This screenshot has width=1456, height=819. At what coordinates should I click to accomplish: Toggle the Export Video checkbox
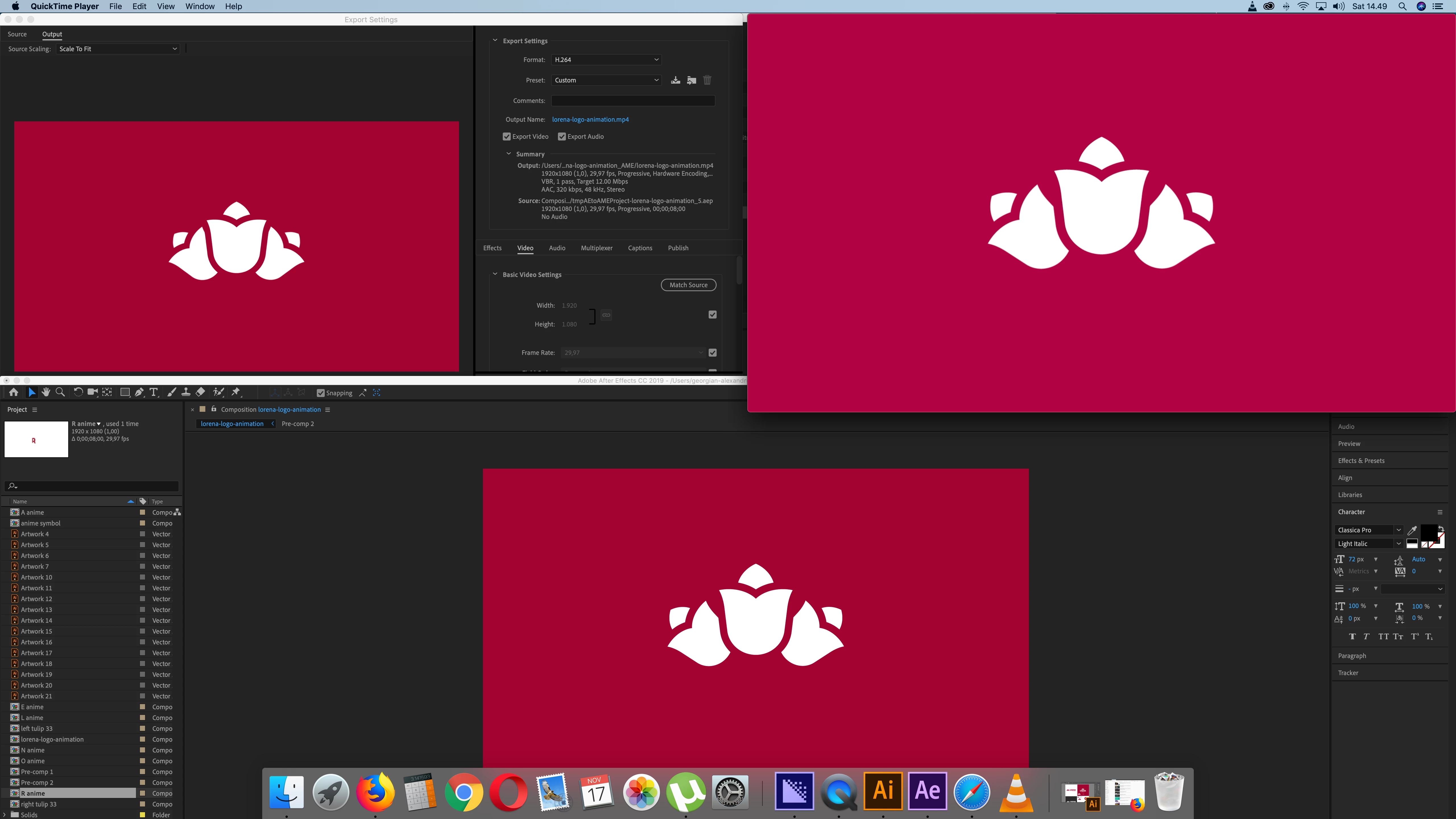point(507,137)
